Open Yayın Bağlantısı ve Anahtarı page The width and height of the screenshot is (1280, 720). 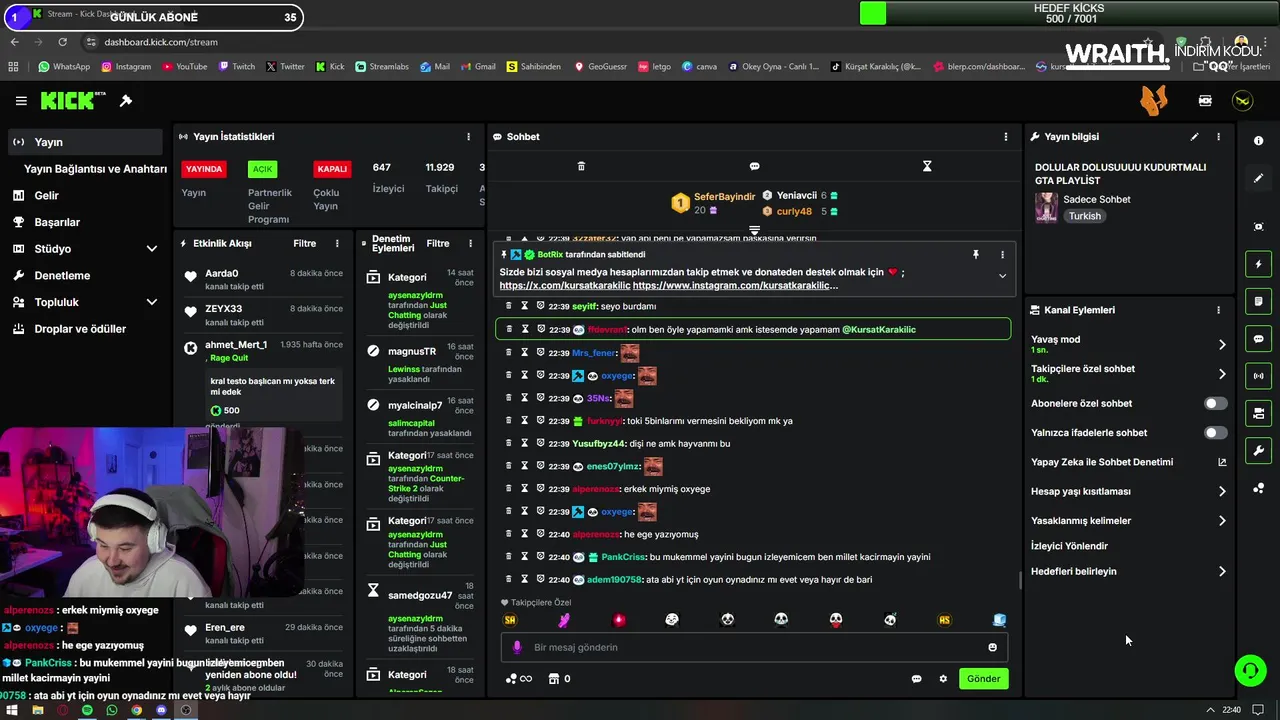pos(95,169)
